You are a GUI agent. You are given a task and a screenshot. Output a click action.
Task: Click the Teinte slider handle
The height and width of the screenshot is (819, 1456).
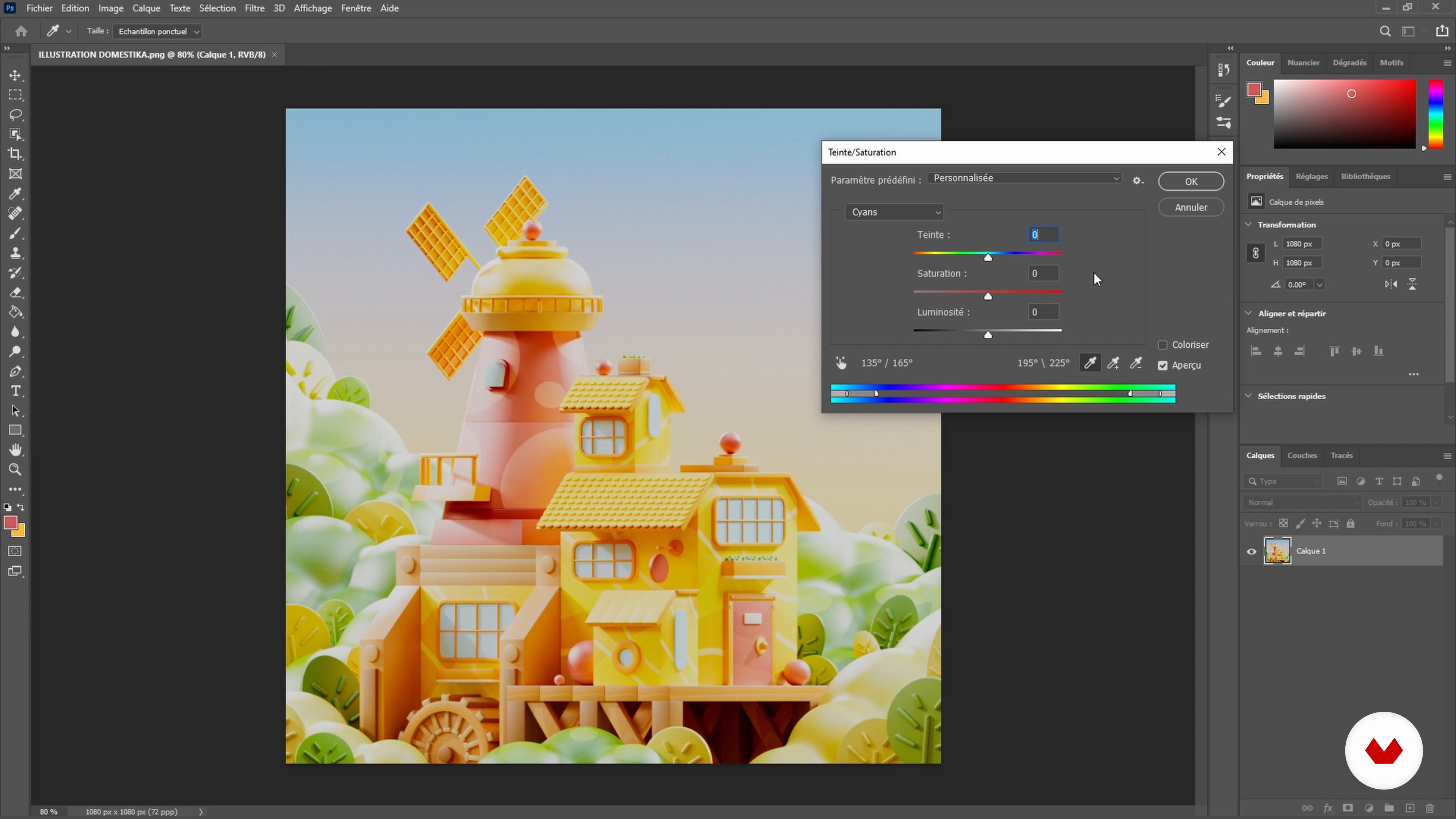click(988, 257)
